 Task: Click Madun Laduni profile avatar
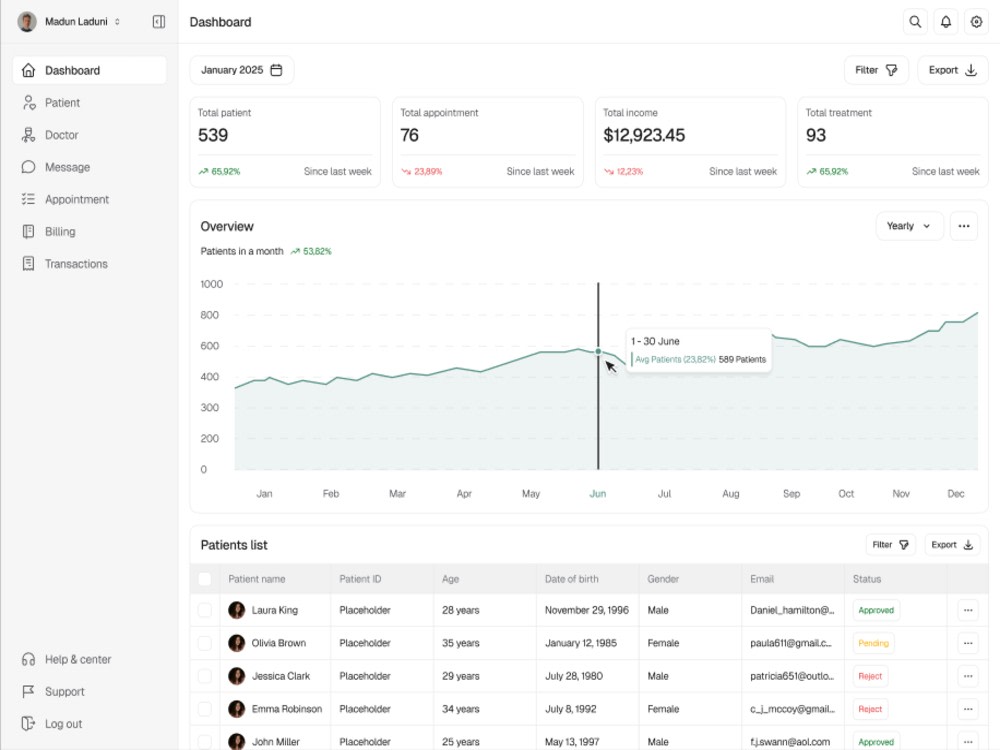coord(27,22)
